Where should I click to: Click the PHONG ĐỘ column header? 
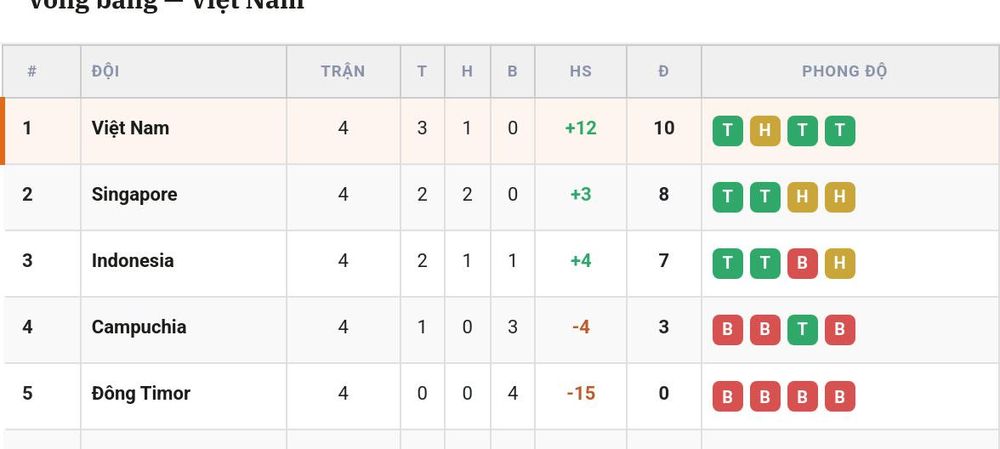pyautogui.click(x=844, y=71)
